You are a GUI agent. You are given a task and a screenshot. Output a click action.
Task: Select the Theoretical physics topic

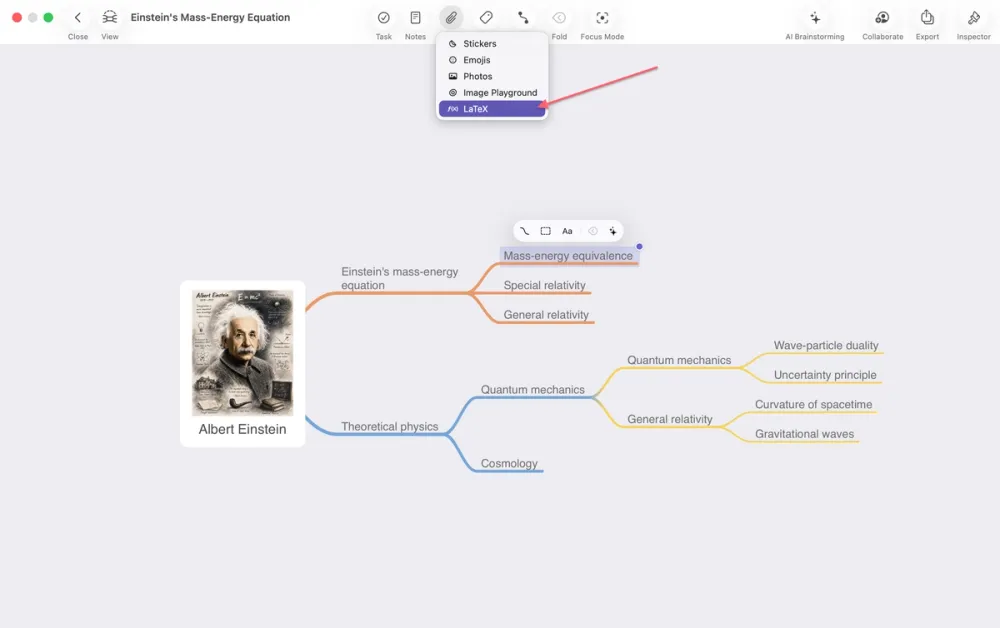point(390,427)
